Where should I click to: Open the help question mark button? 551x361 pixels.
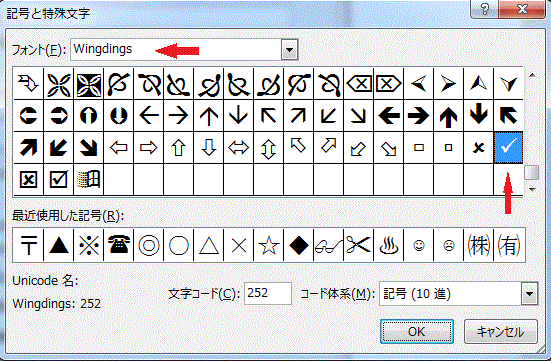pyautogui.click(x=485, y=9)
